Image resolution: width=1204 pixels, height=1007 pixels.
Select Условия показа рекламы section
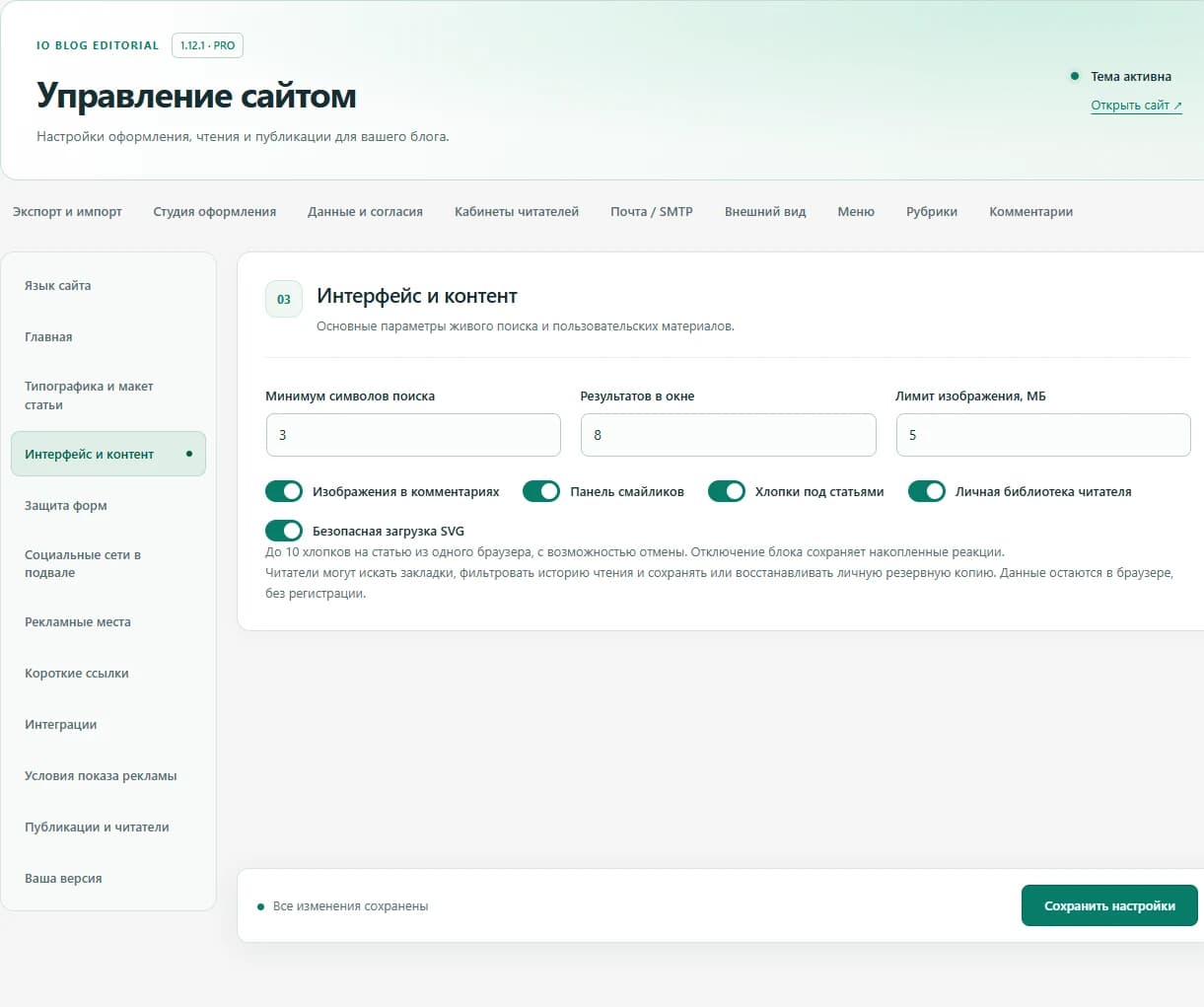(108, 776)
